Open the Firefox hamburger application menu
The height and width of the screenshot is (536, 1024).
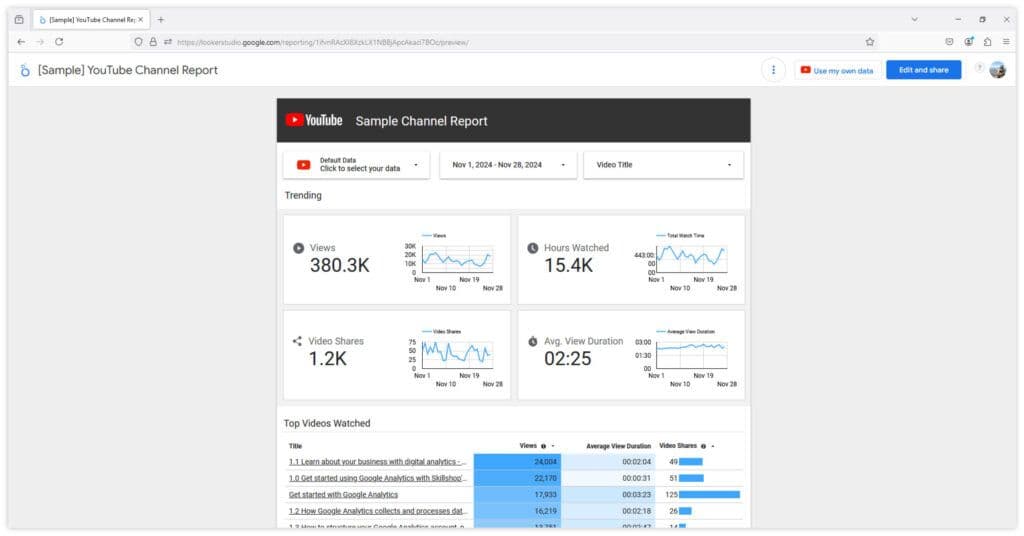click(1006, 42)
